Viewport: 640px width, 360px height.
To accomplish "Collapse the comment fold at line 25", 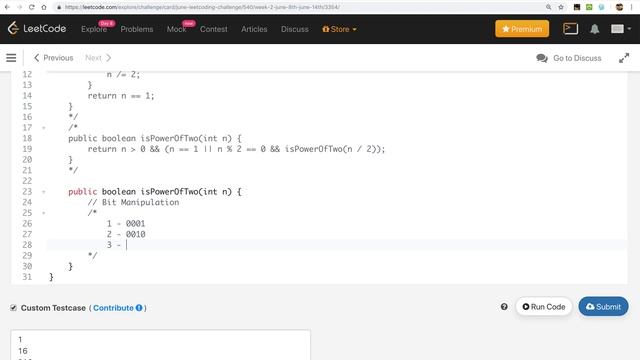I will tap(44, 213).
